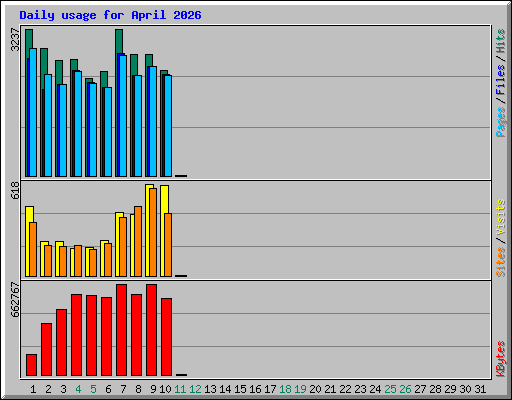Click the Hits legend label
Viewport: 512px width, 400px height.
coord(501,41)
